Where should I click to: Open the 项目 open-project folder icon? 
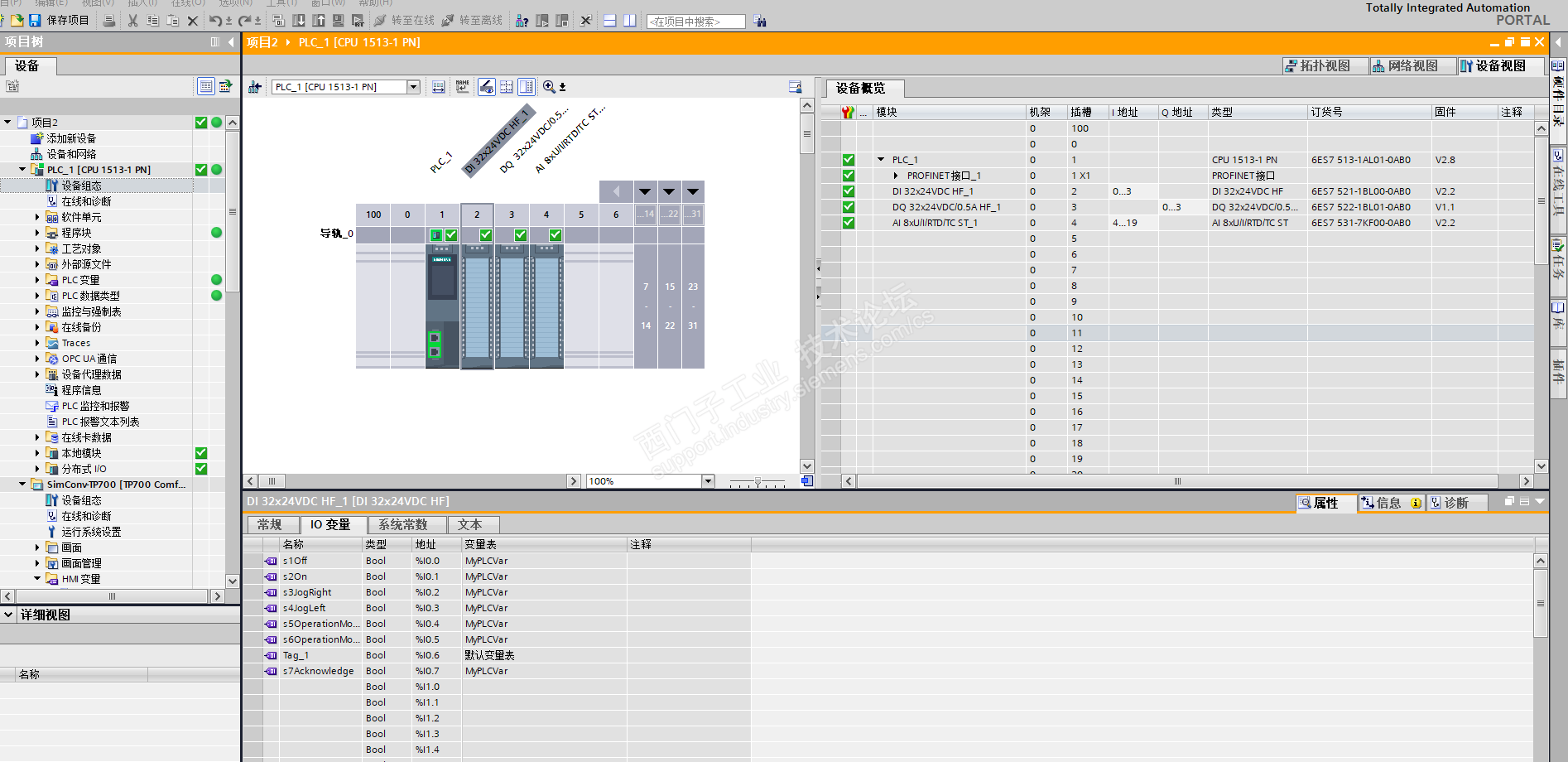tap(16, 20)
